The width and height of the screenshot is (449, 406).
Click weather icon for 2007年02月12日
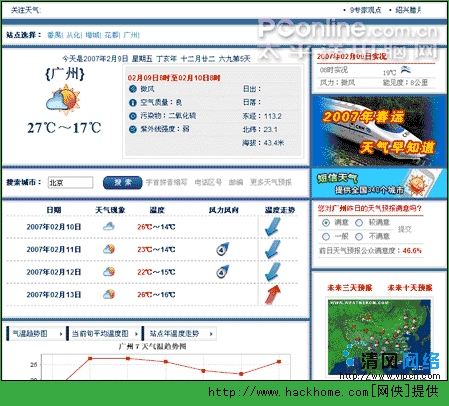tap(109, 272)
